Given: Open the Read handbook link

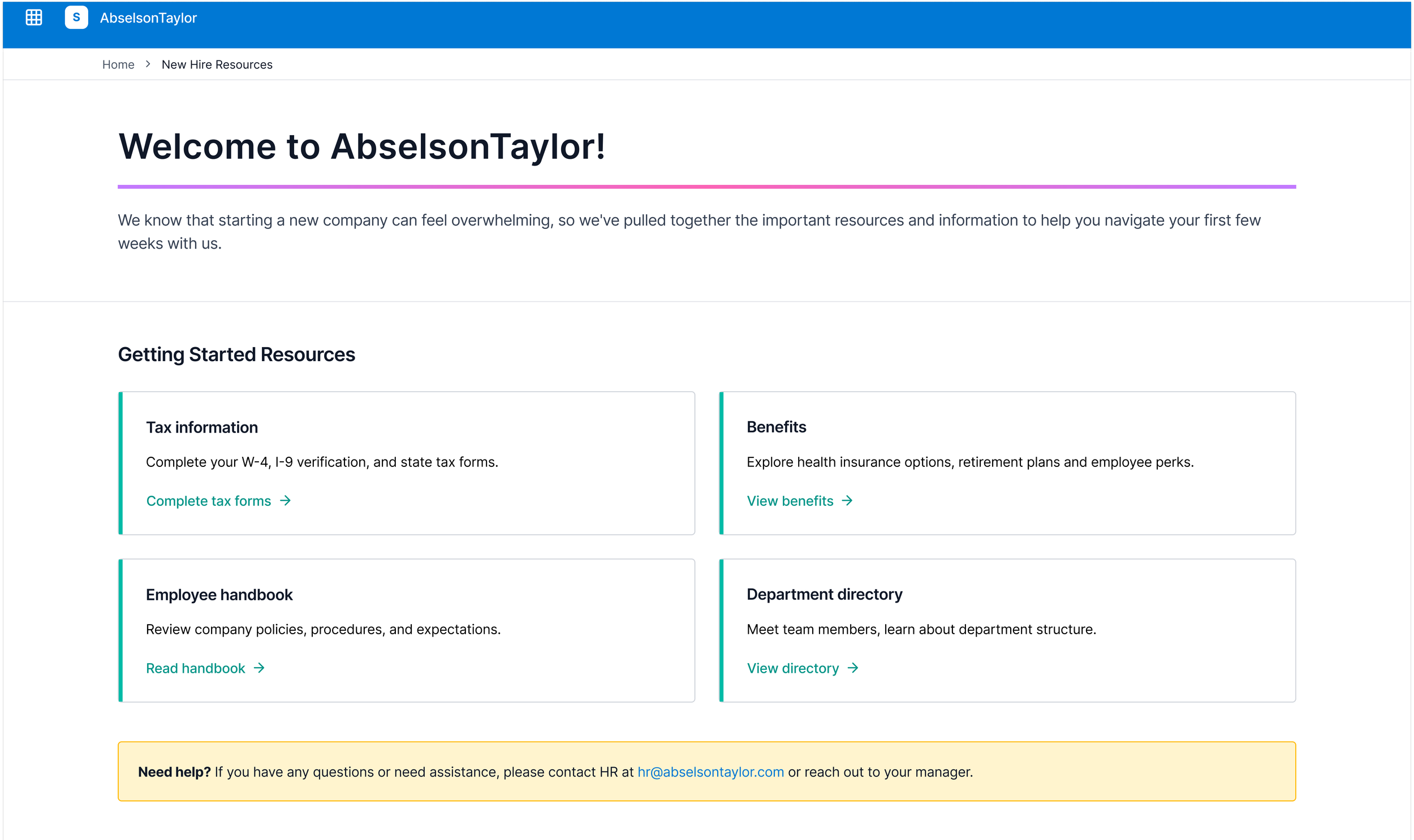Looking at the screenshot, I should 195,669.
